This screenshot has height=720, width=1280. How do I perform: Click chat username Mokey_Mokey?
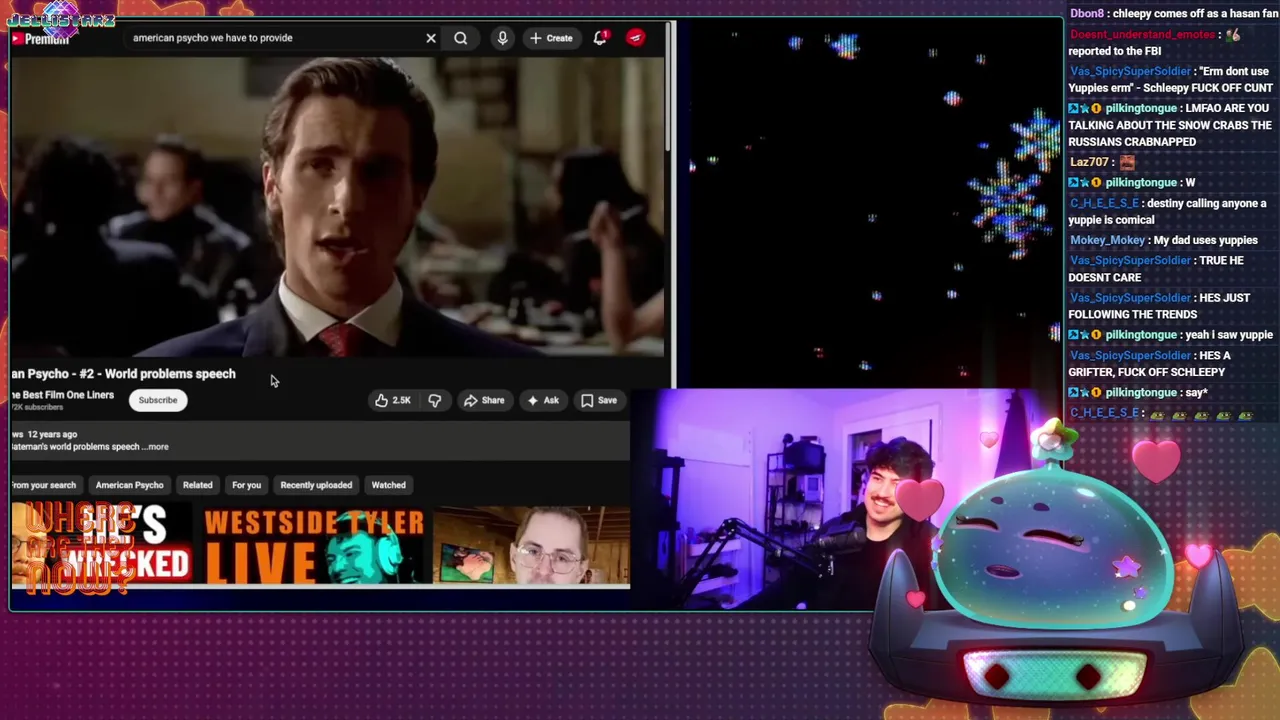(1107, 240)
